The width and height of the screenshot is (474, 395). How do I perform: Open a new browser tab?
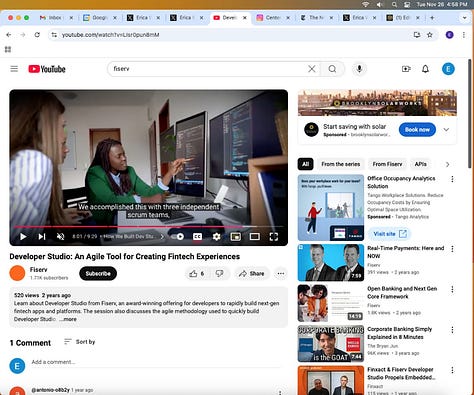(432, 18)
